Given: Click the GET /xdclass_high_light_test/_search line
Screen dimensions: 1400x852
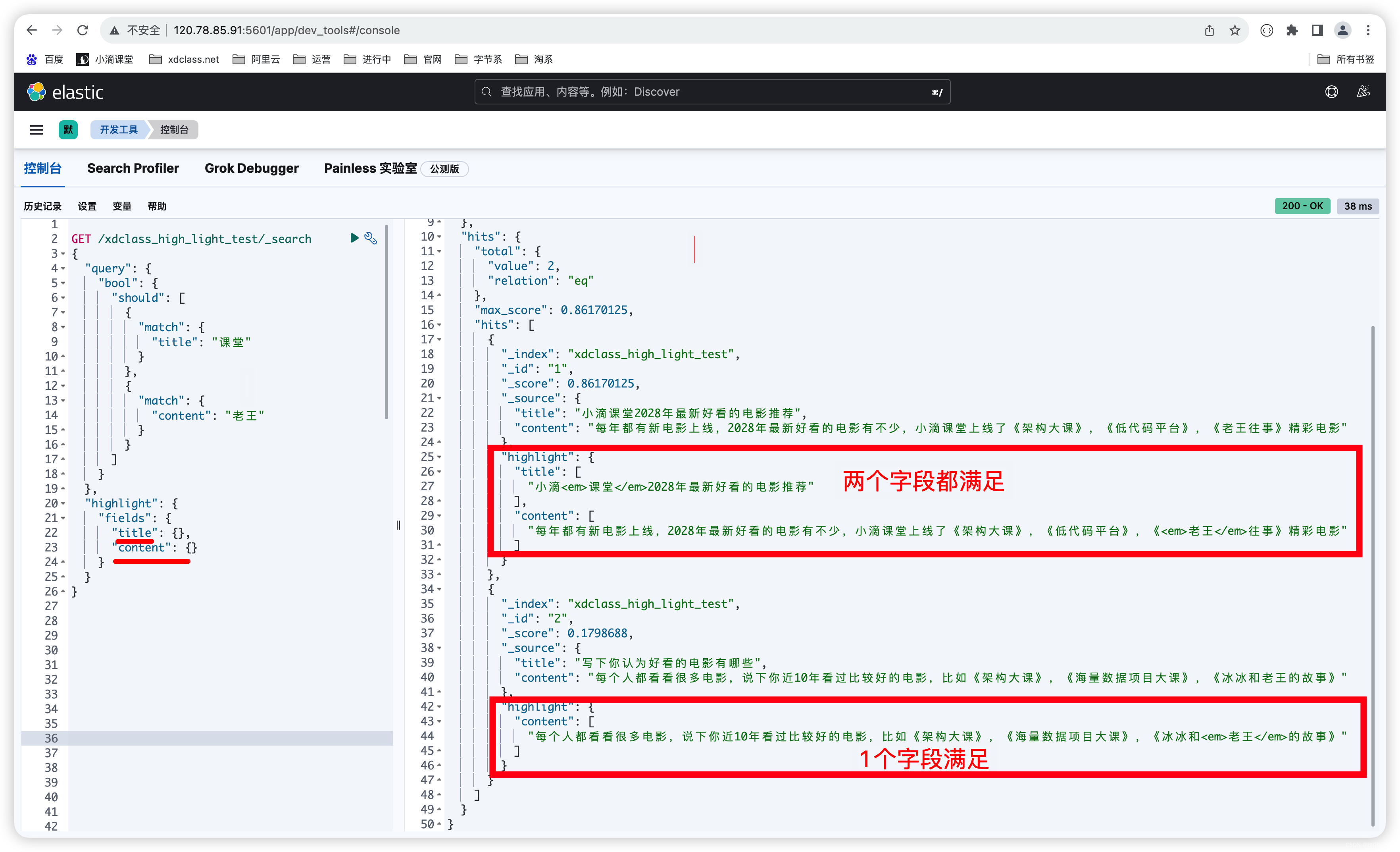Looking at the screenshot, I should (192, 239).
